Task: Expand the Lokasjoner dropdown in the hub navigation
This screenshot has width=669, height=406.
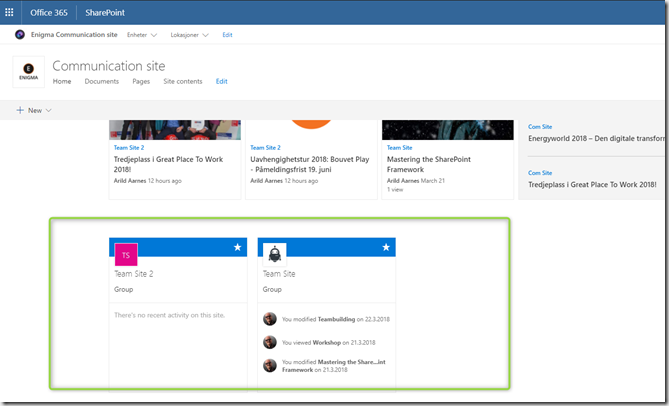Action: click(189, 35)
